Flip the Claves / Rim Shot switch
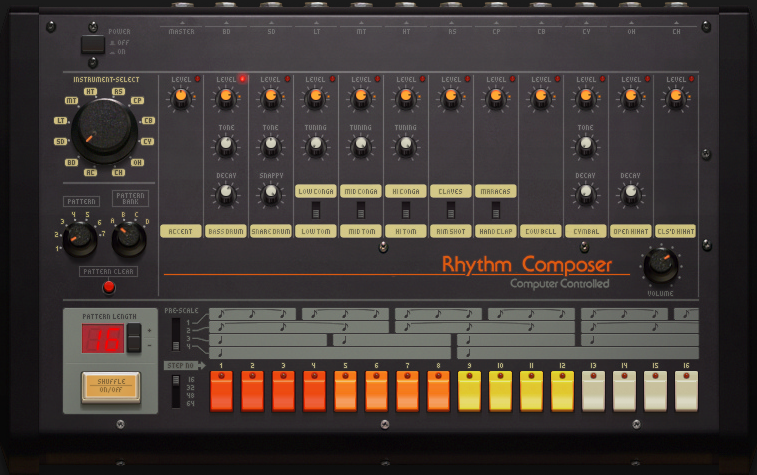 (x=450, y=210)
